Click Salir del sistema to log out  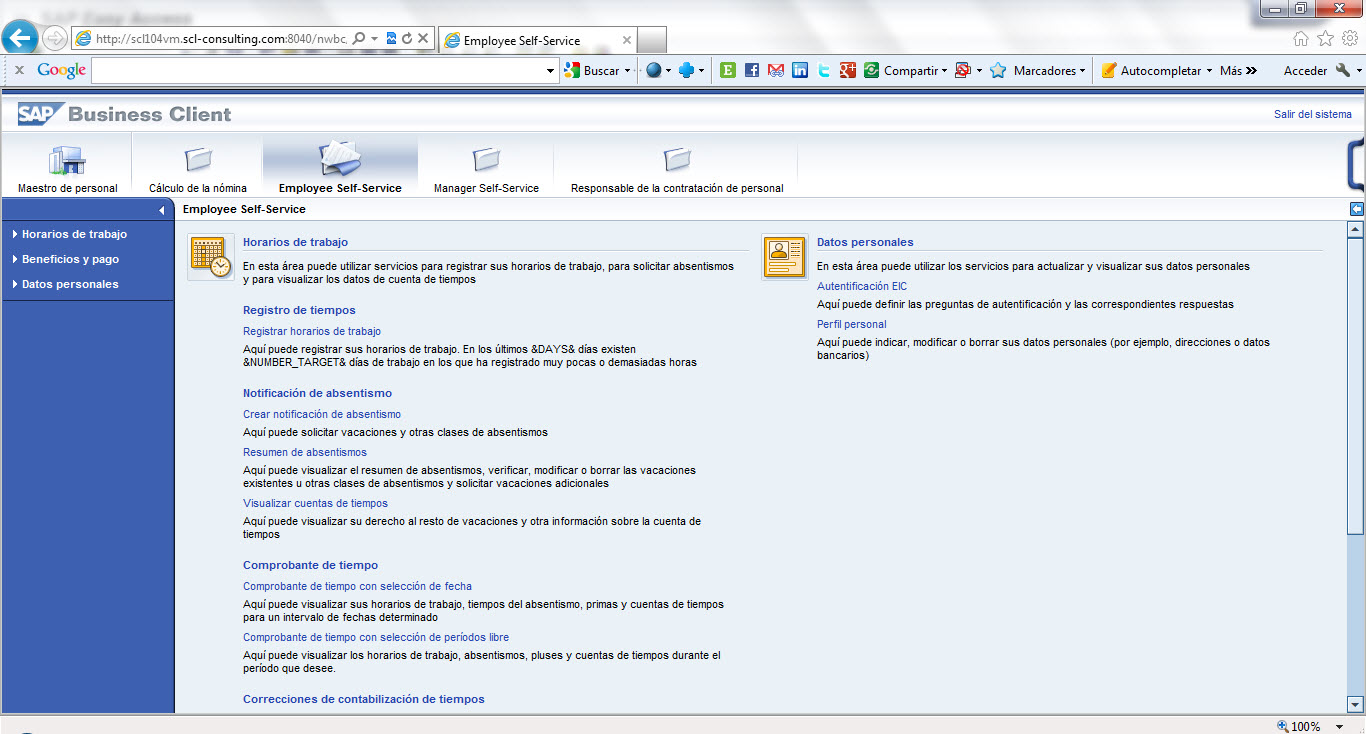(1313, 114)
